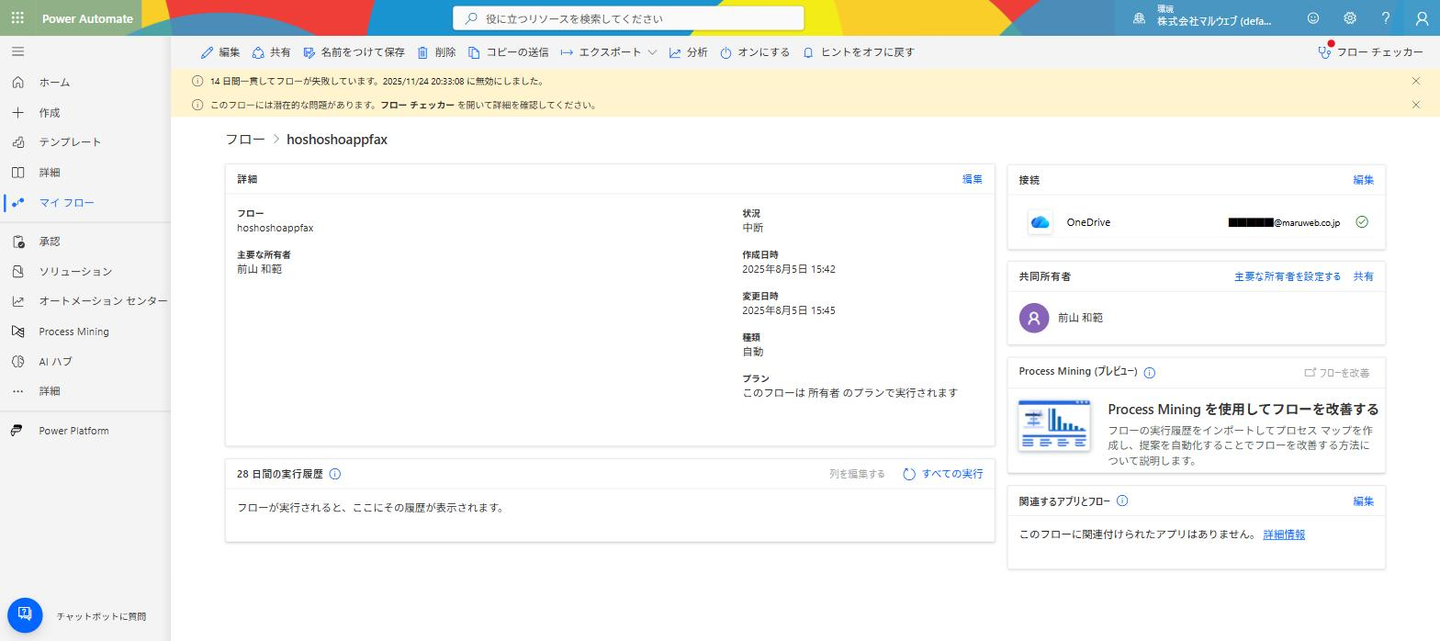Click 名前をつけて保存 in the toolbar
This screenshot has width=1440, height=641.
tap(354, 52)
